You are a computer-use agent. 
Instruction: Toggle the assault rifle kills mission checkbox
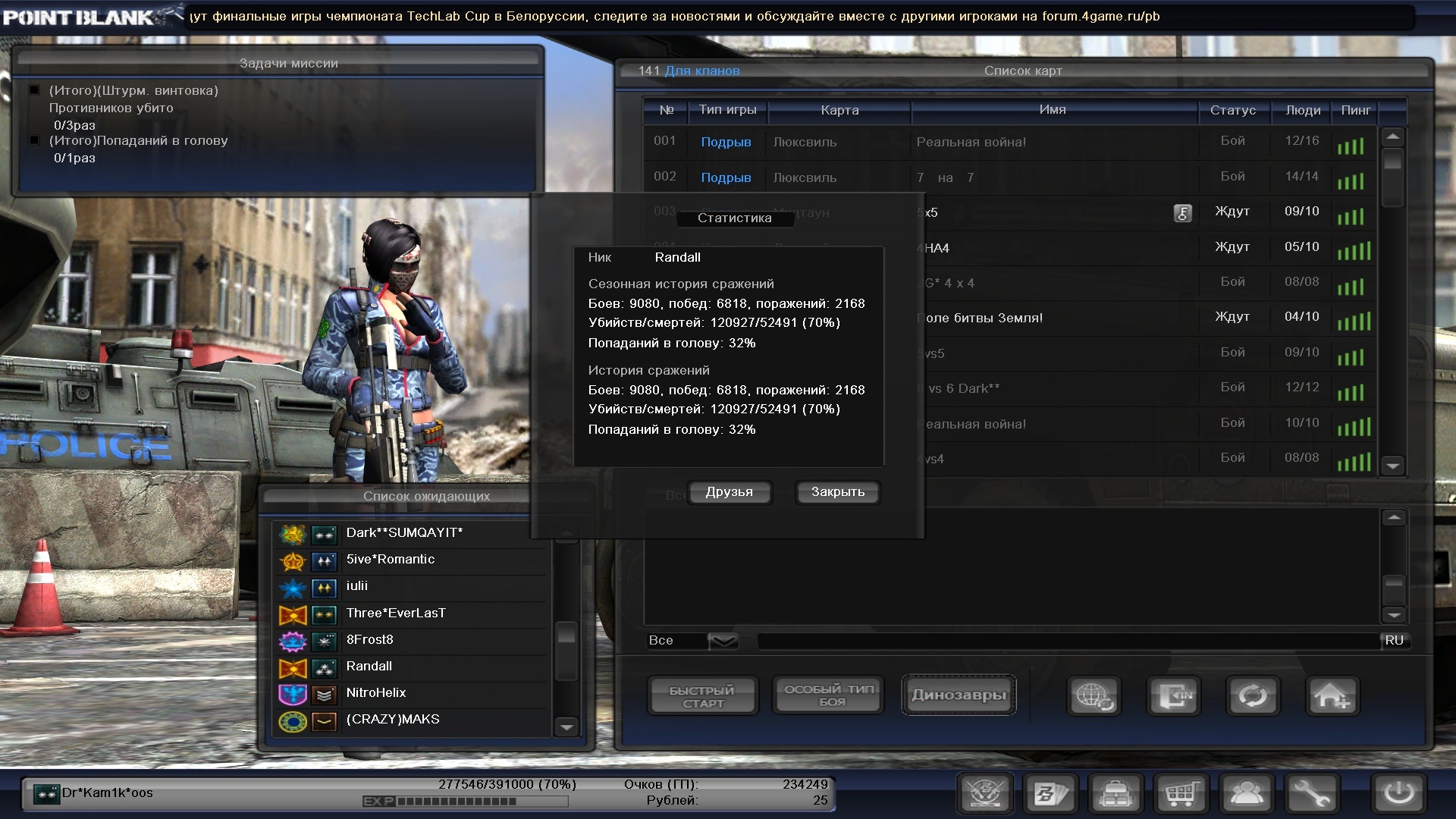tap(34, 90)
